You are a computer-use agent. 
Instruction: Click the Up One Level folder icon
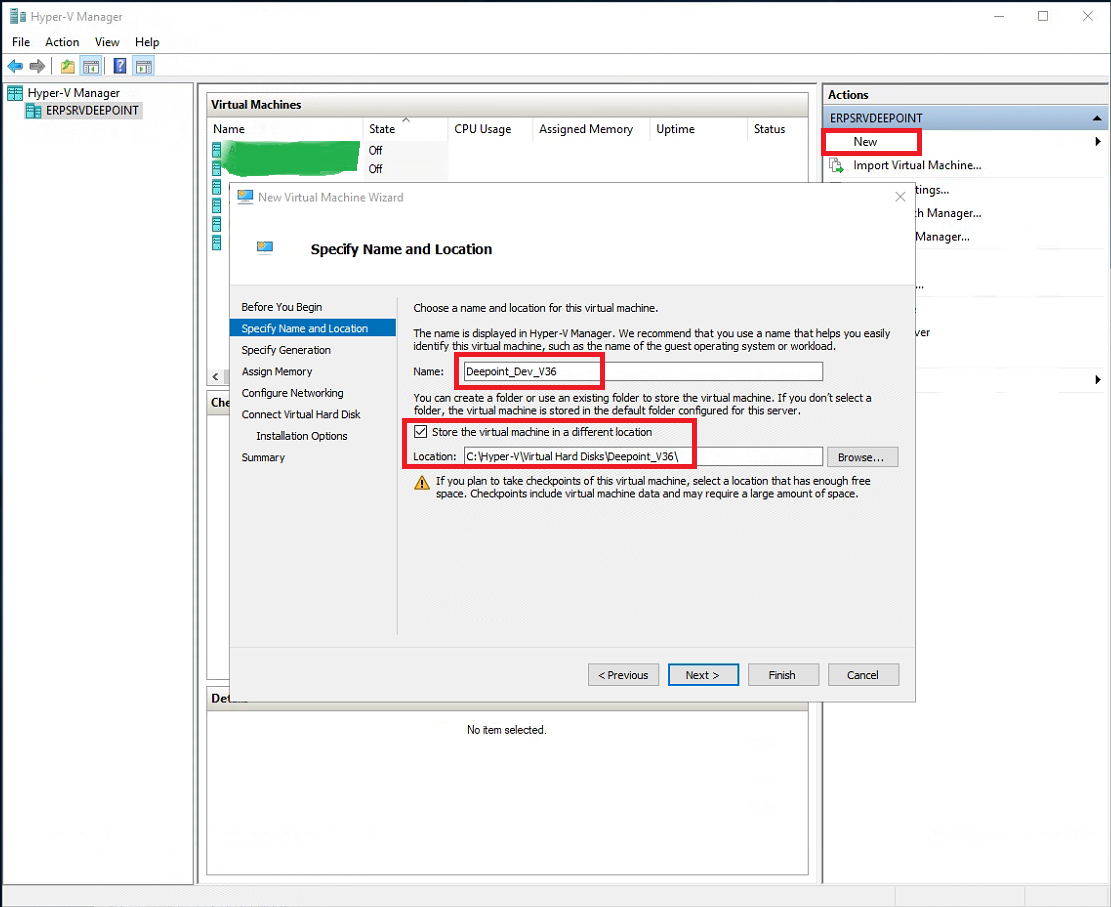[67, 67]
